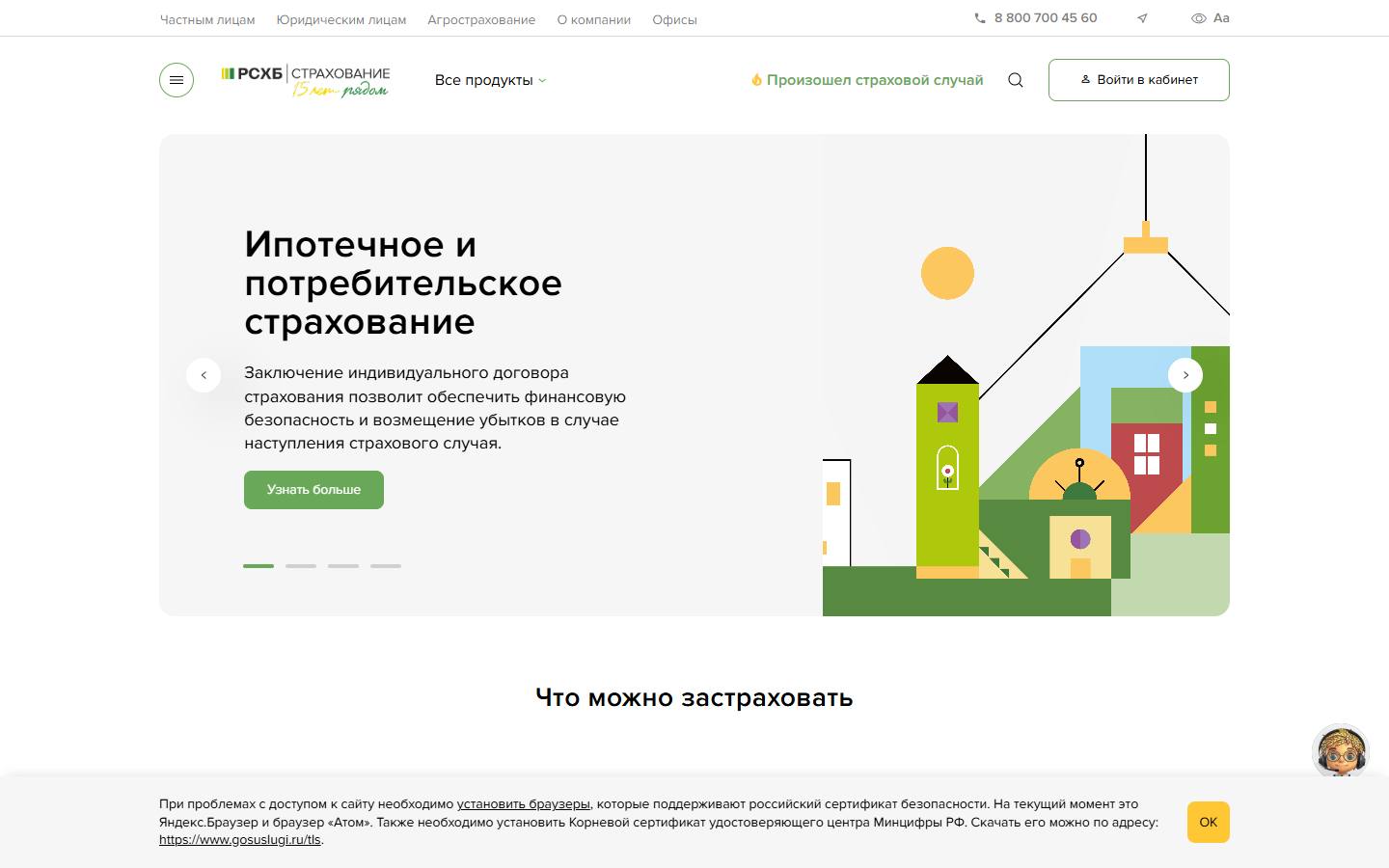Call the phone number 8 800 700 45 60
Screen dimensions: 1389x868
click(1036, 18)
